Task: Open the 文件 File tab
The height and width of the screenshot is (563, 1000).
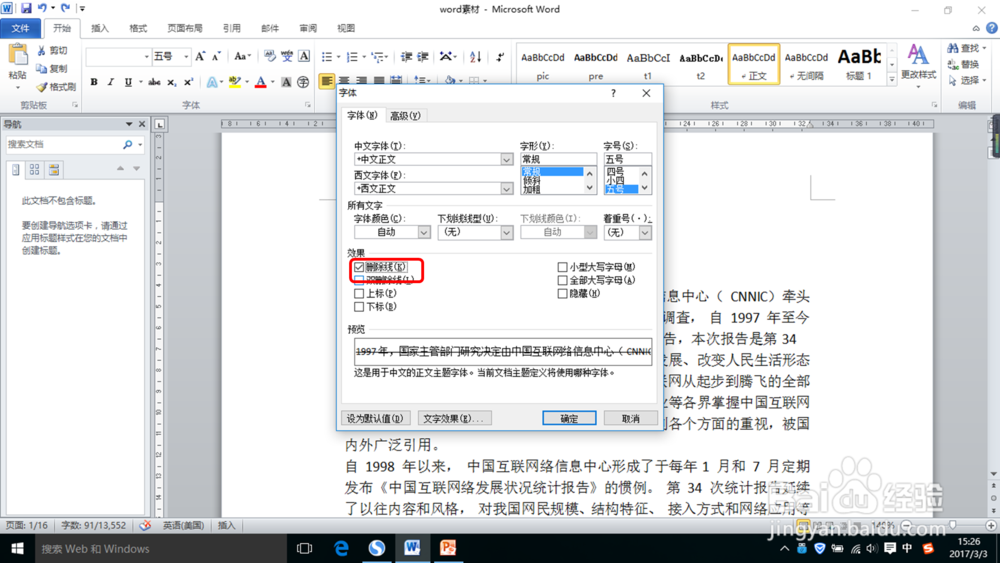Action: (20, 28)
